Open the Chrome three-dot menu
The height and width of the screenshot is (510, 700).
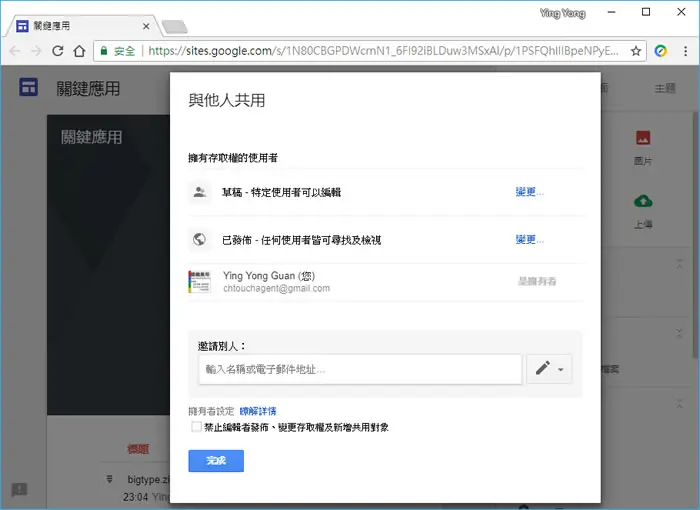[x=685, y=51]
